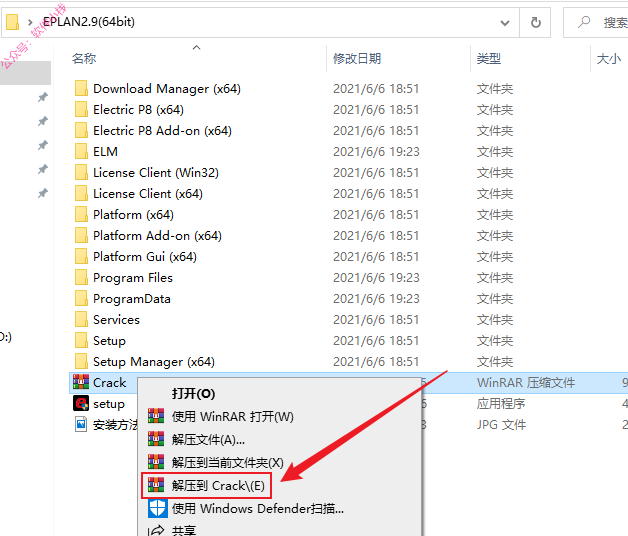Select the Program Files folder icon
The width and height of the screenshot is (628, 536).
click(x=81, y=278)
